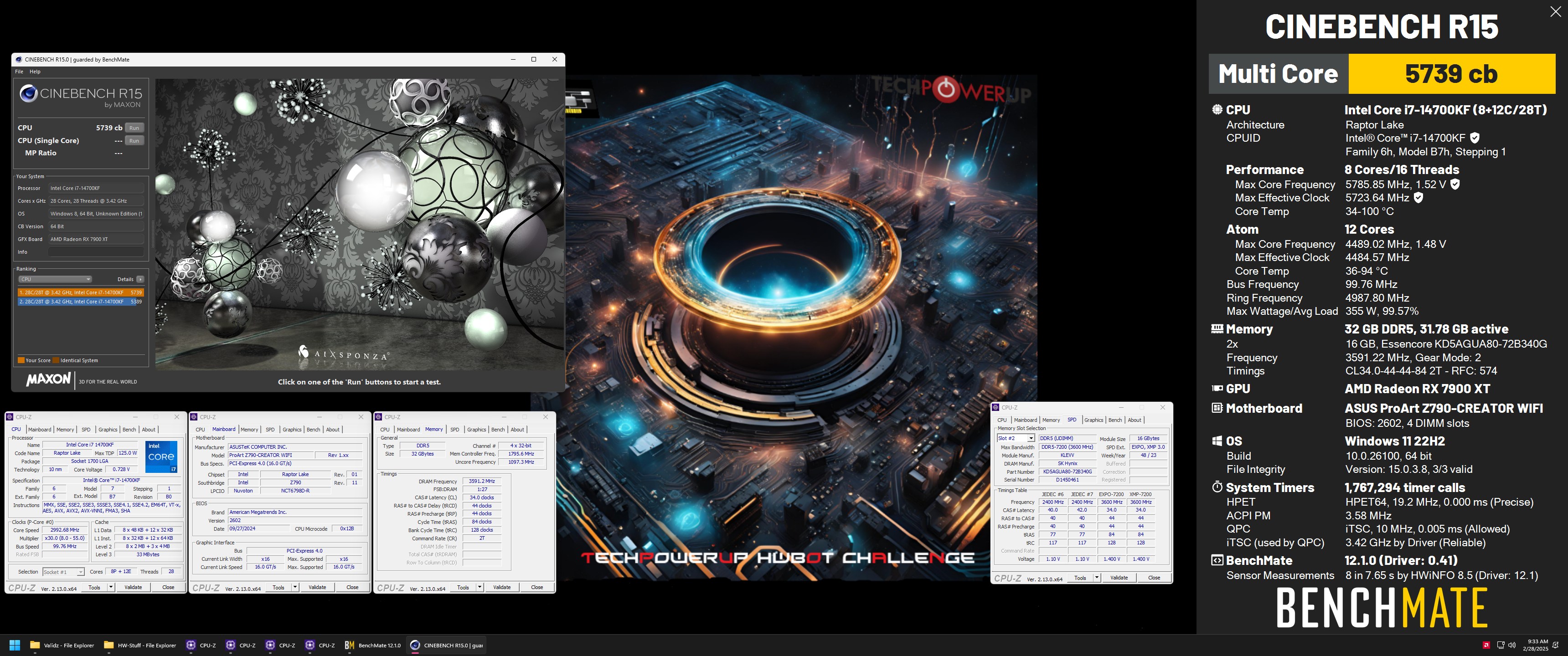Switch to Bench tab in CPU-Z SPD window
Screen dimensions: 1568x656
(1115, 420)
